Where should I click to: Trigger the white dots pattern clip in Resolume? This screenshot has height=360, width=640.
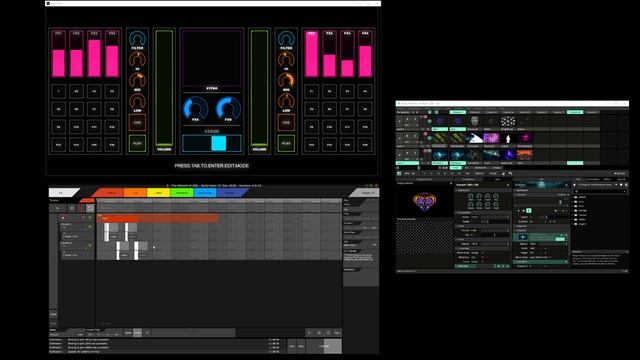click(x=508, y=121)
